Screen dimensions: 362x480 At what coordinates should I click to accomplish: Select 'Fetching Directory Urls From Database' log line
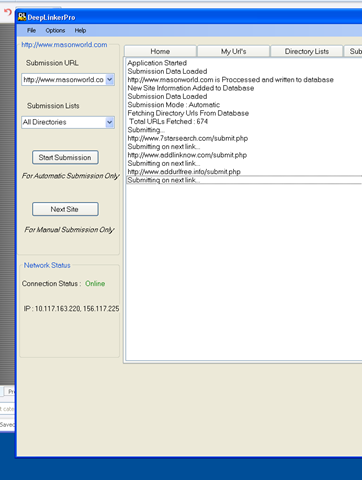pos(188,113)
